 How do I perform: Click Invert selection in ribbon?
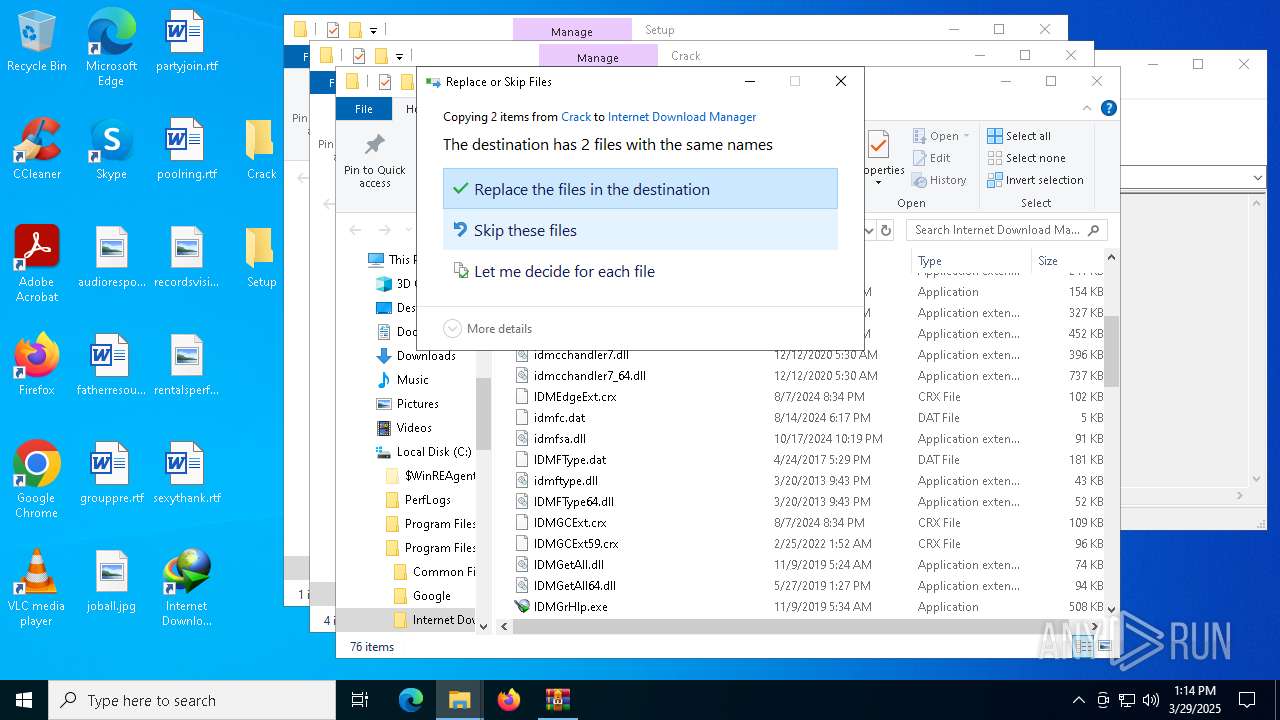point(1035,180)
